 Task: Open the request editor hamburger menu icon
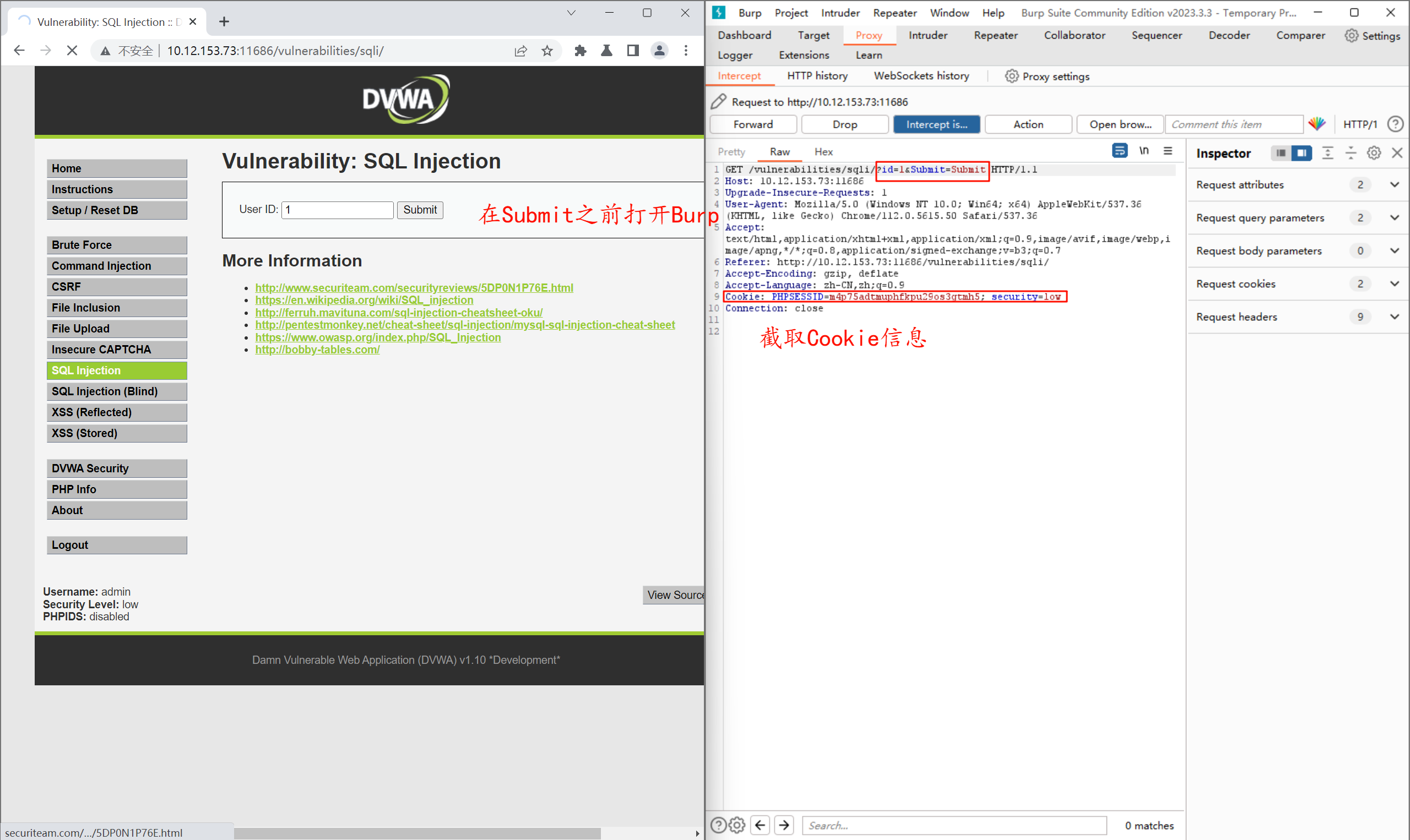pyautogui.click(x=1168, y=151)
